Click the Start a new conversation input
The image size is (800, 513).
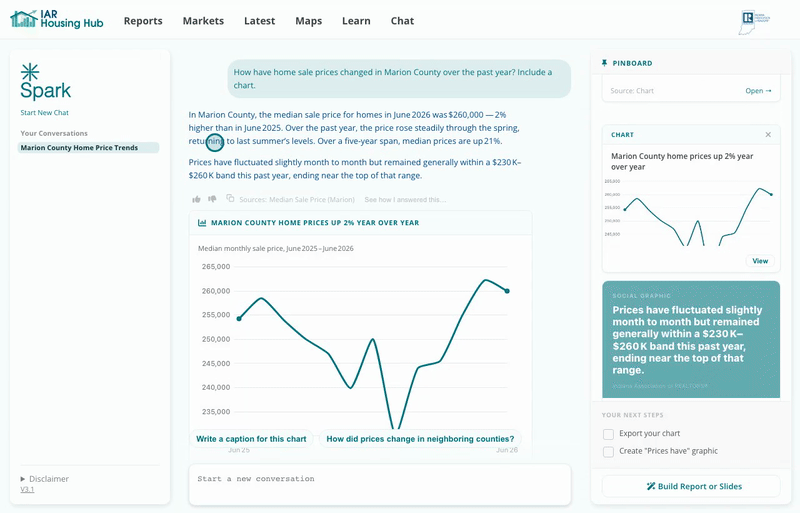(380, 484)
